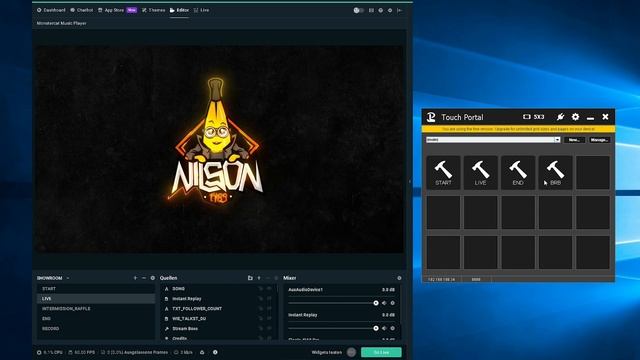Switch to the Live tab

pos(201,10)
